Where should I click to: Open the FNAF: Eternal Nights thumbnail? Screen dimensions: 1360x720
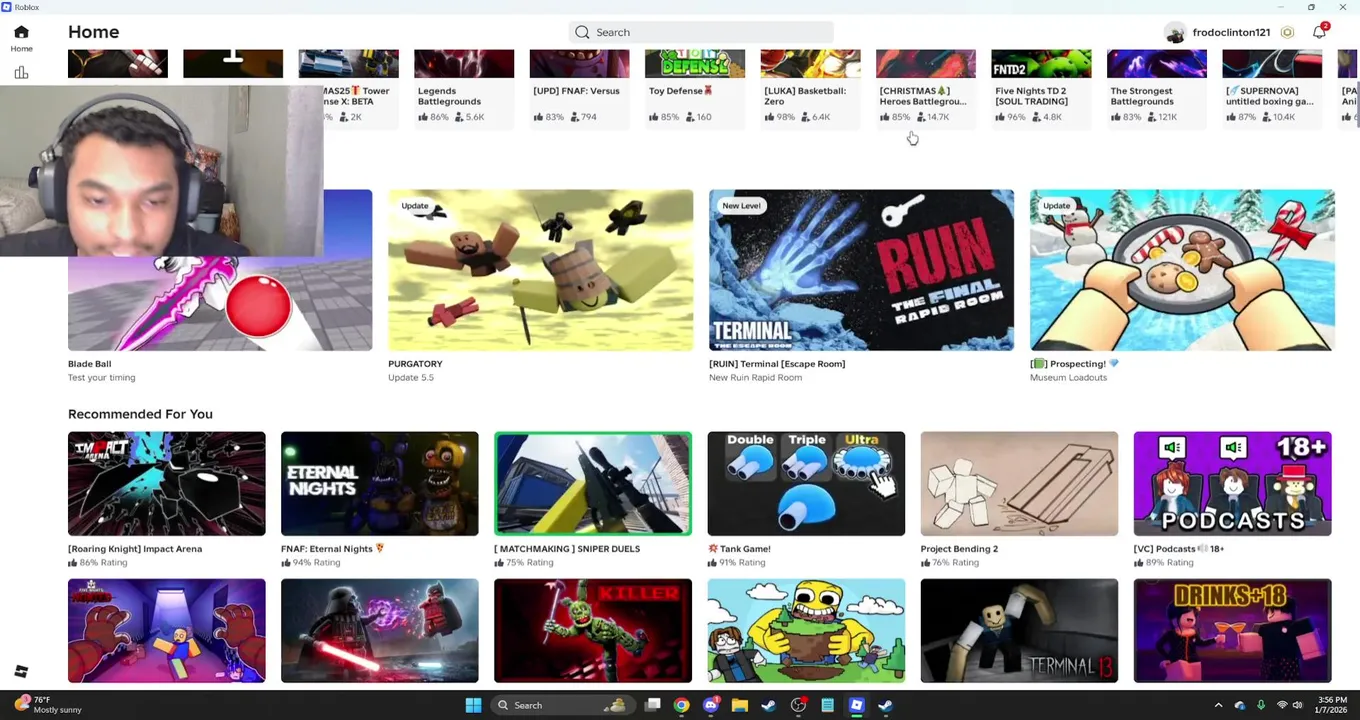tap(380, 483)
